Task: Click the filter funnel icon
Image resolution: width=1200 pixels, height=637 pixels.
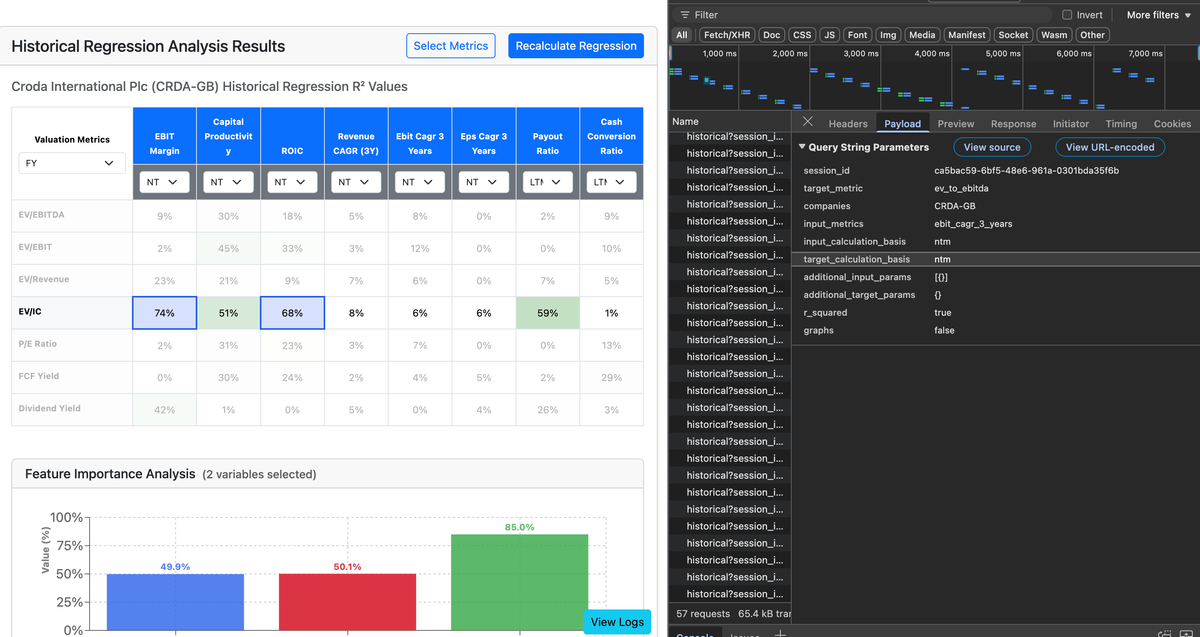Action: click(x=685, y=15)
